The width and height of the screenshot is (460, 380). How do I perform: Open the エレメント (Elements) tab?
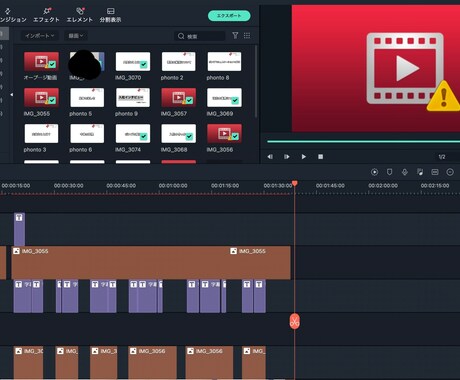(x=80, y=15)
